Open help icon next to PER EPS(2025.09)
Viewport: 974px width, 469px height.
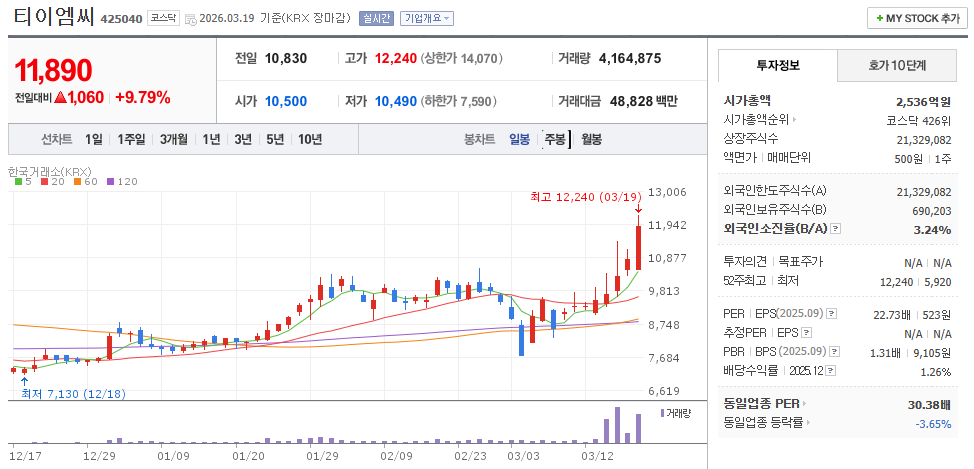click(832, 313)
